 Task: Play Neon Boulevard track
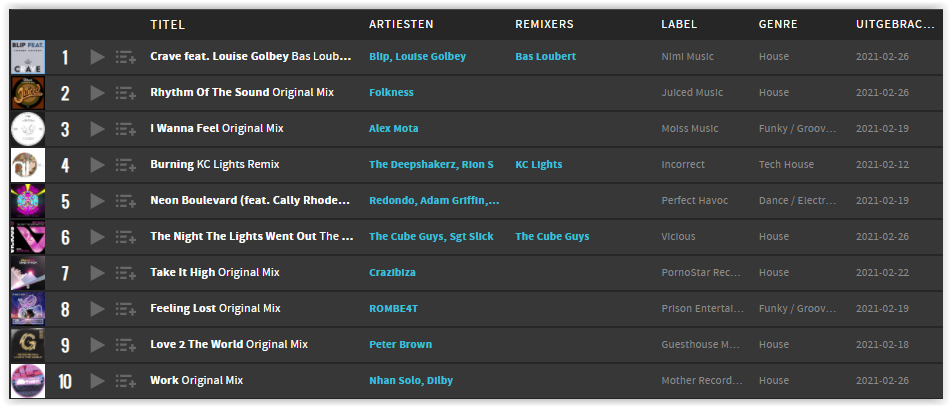[x=97, y=201]
